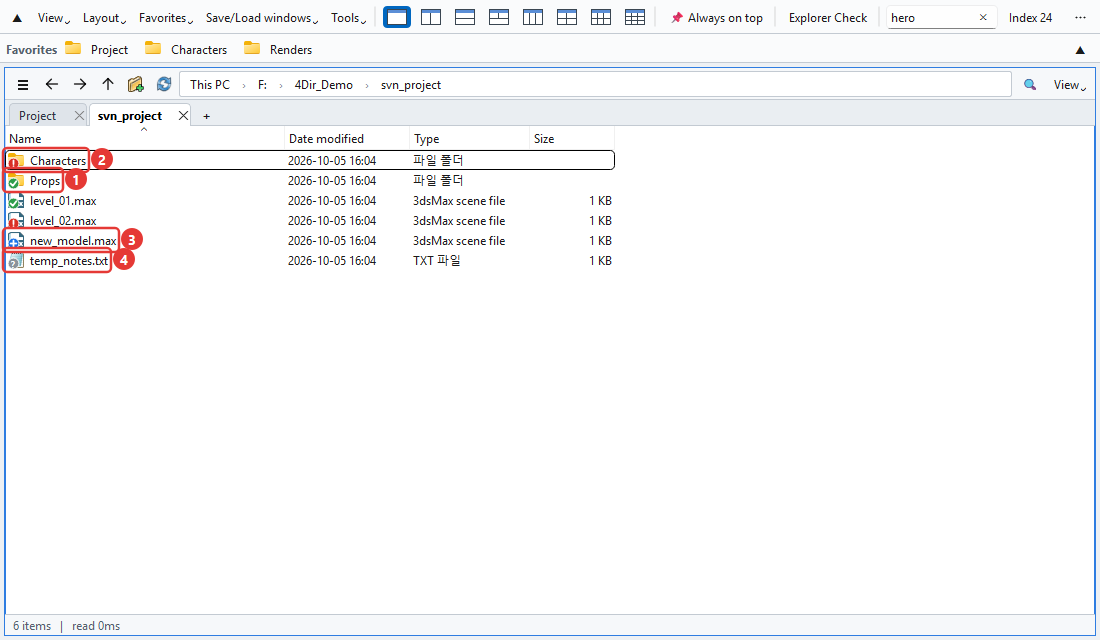
Task: Choose the two horizontal panes layout icon
Action: [465, 18]
